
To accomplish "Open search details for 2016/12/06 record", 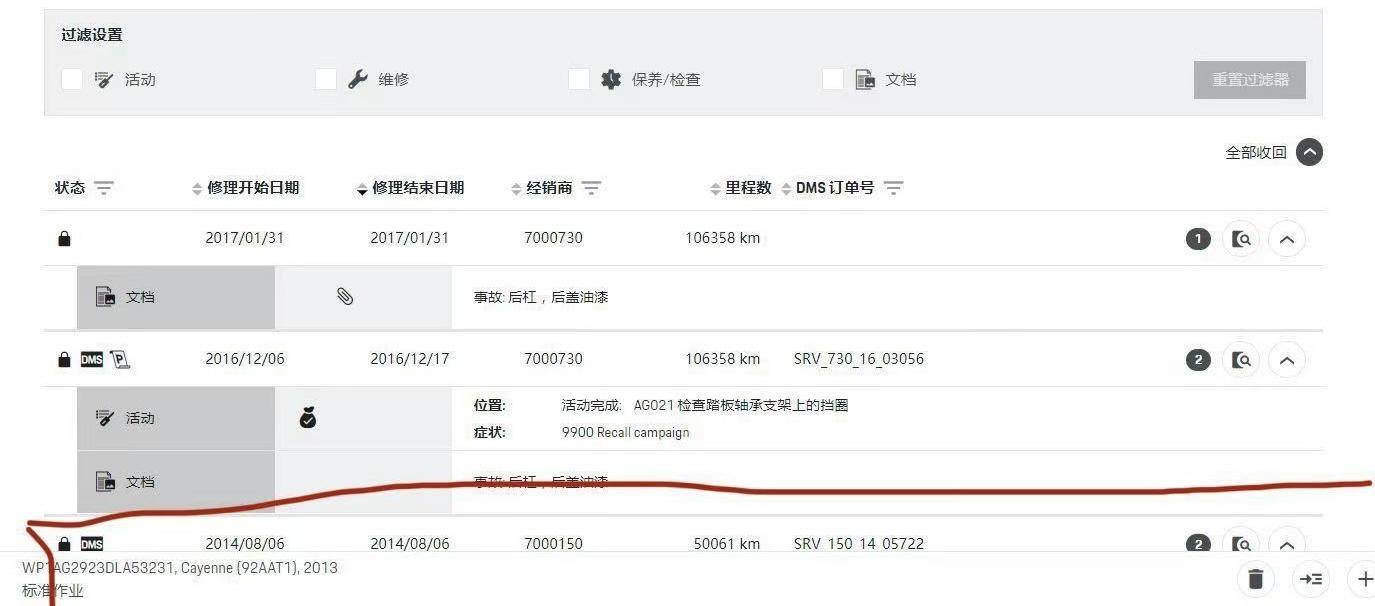I will (1241, 360).
